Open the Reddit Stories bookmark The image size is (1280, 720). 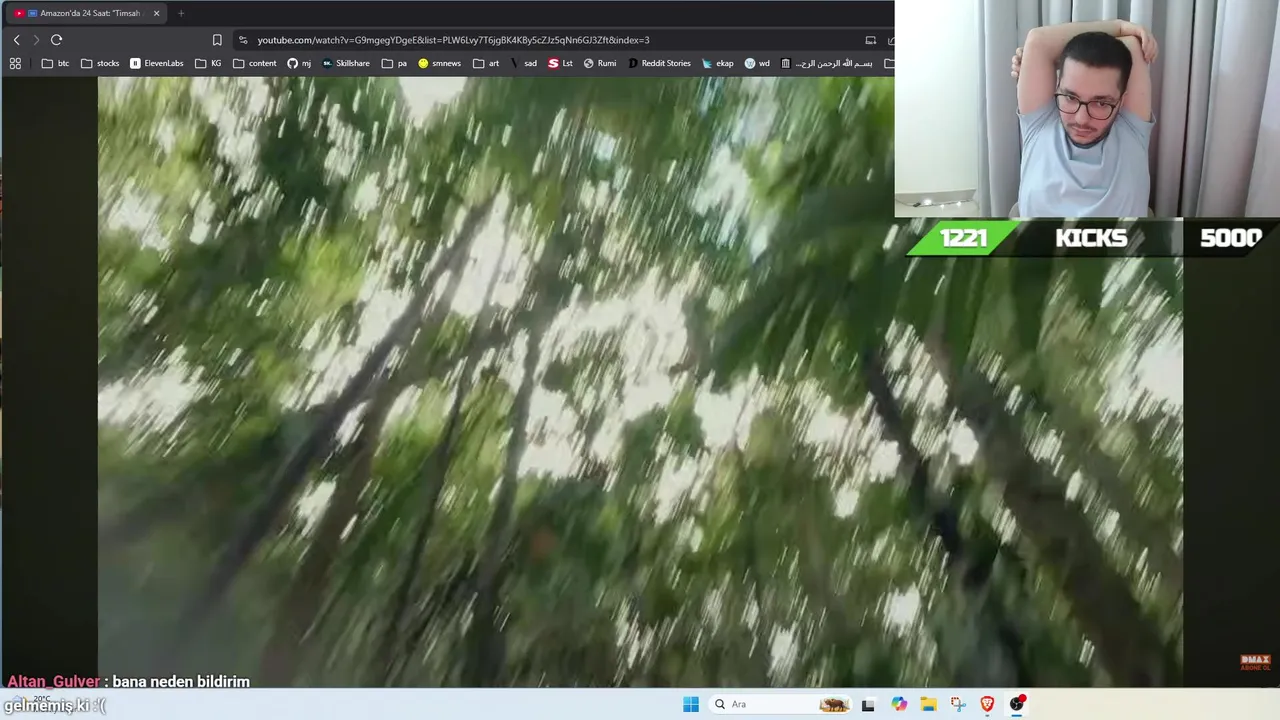659,63
